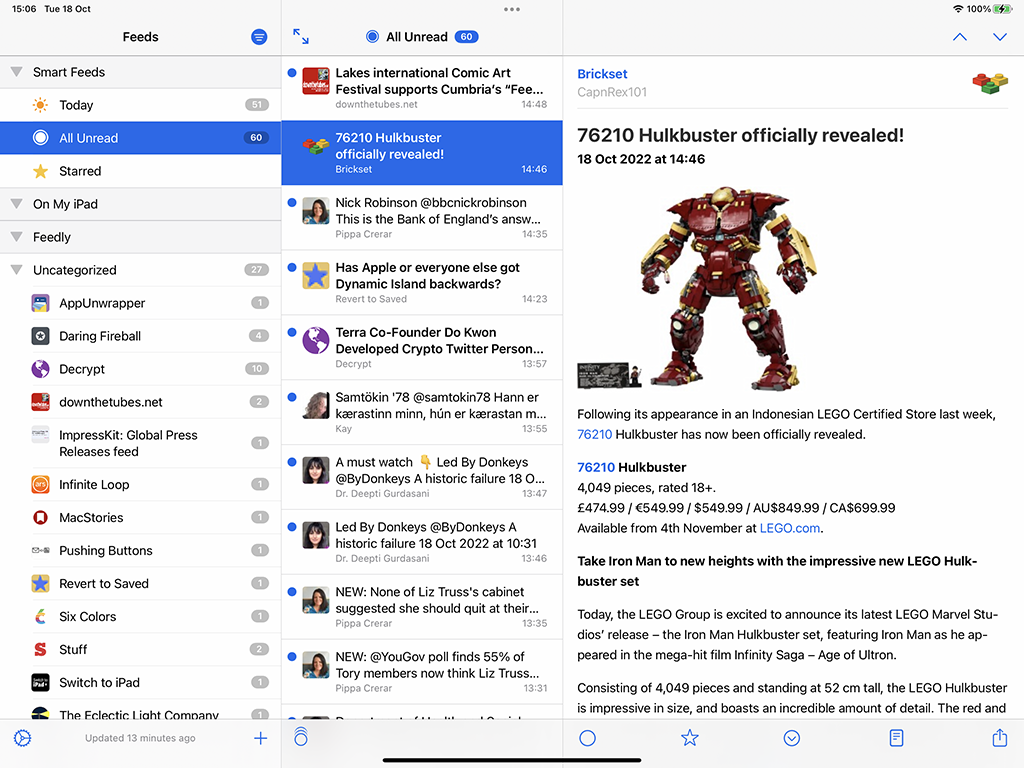1024x768 pixels.
Task: Open the AppUnwrapper feed
Action: tap(140, 303)
